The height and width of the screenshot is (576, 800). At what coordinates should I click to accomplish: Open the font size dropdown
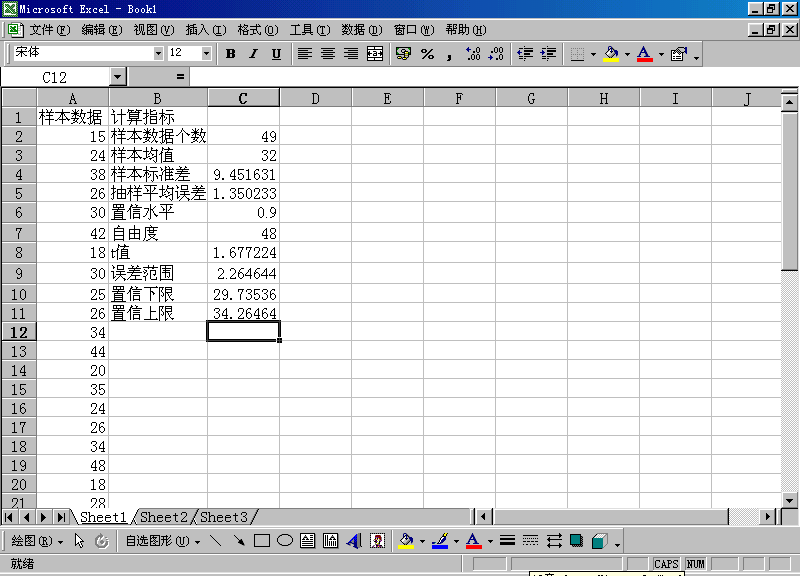click(207, 54)
